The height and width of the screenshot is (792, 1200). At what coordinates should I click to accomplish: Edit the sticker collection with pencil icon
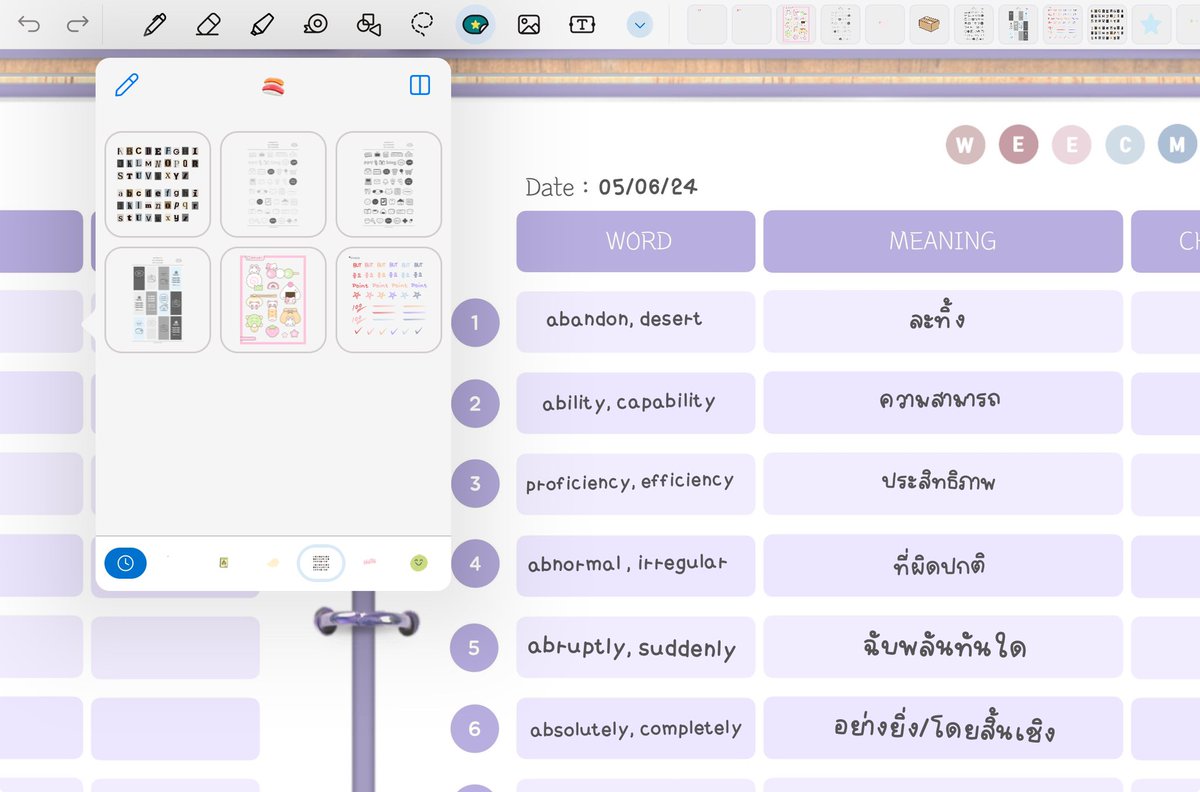click(127, 85)
